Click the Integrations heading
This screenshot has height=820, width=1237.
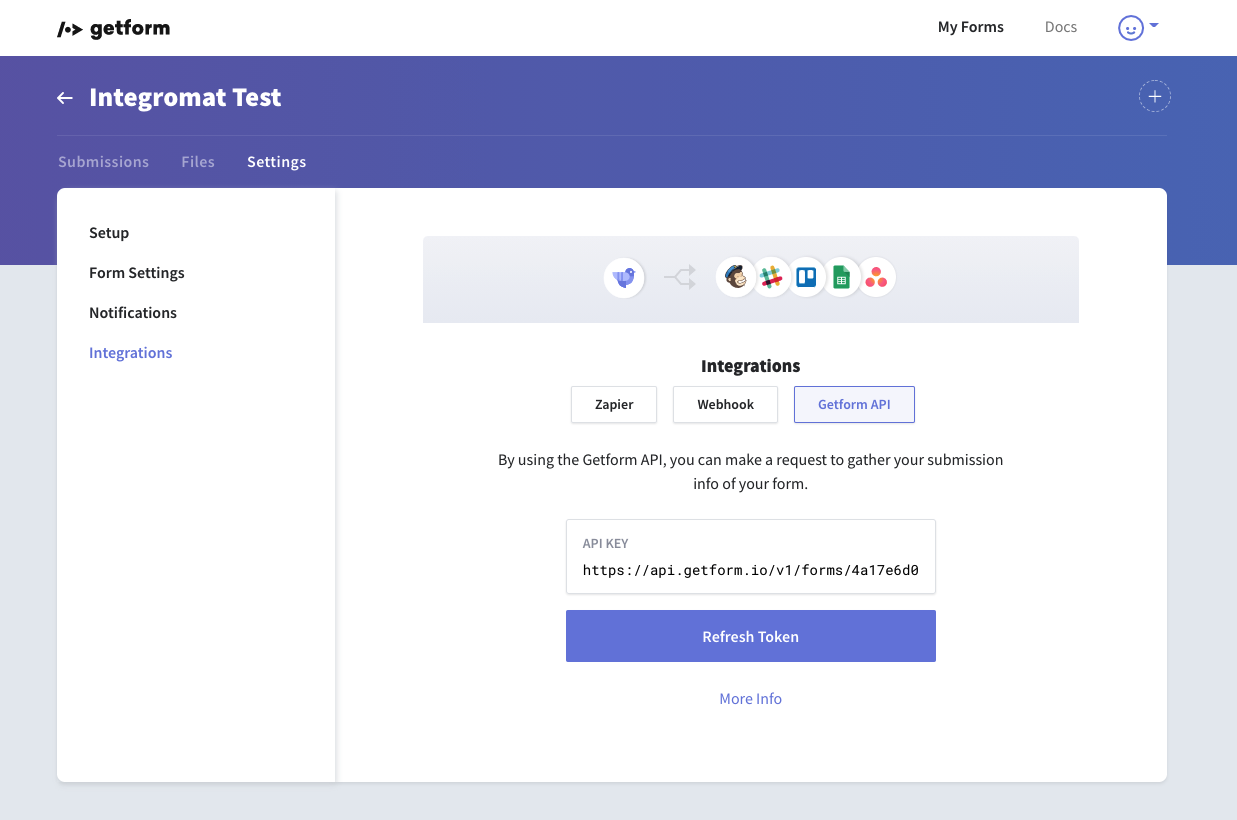[x=751, y=366]
